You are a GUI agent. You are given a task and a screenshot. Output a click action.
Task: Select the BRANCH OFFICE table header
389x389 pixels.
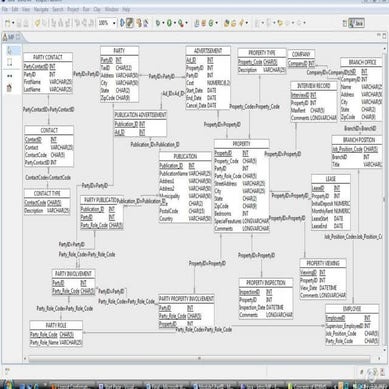point(362,62)
